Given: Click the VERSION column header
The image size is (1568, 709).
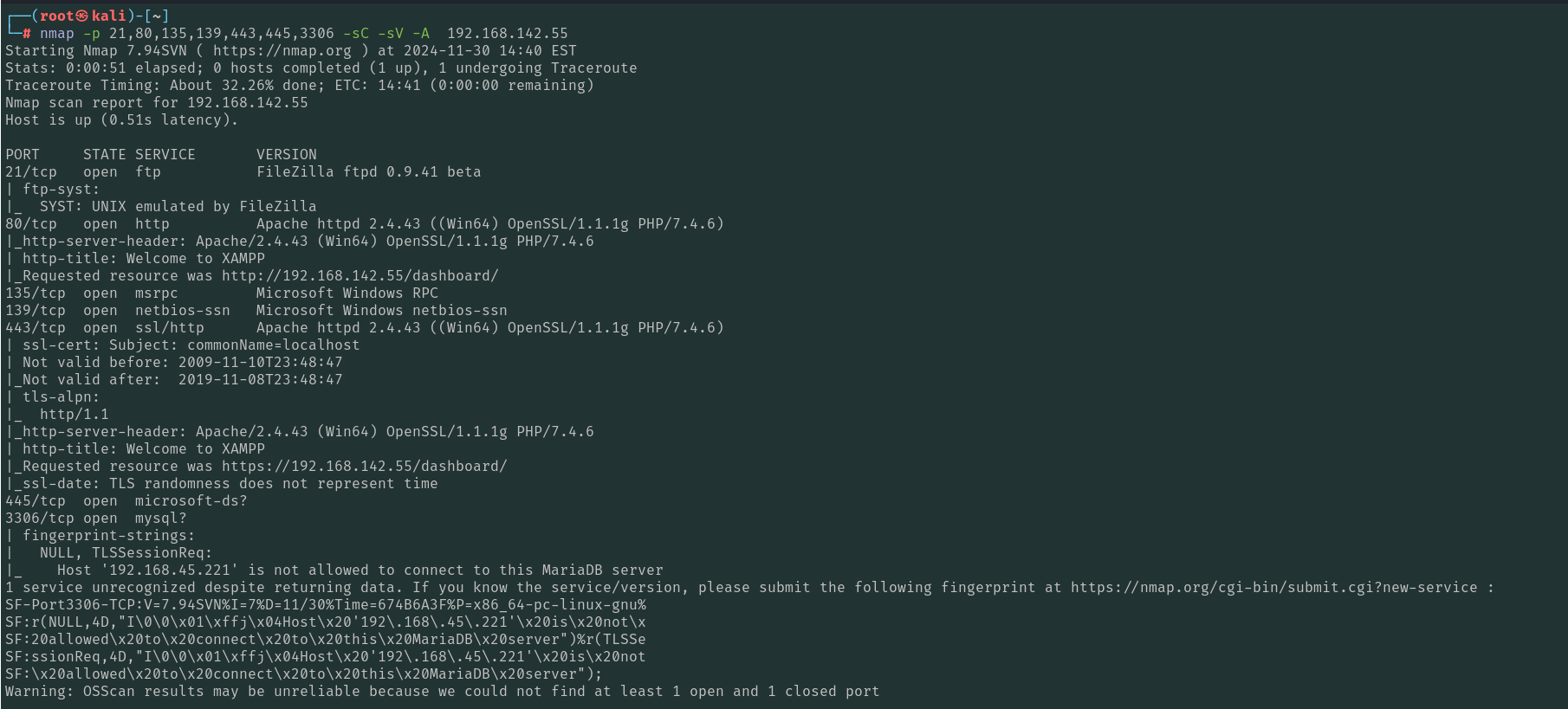Looking at the screenshot, I should coord(286,155).
